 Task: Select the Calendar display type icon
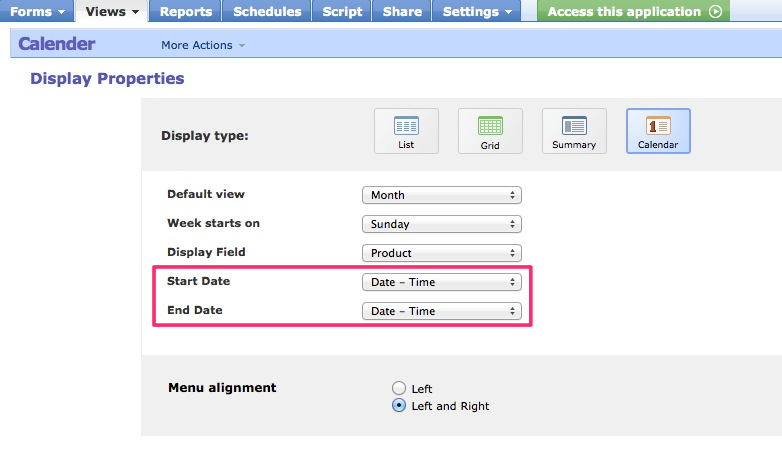tap(658, 131)
